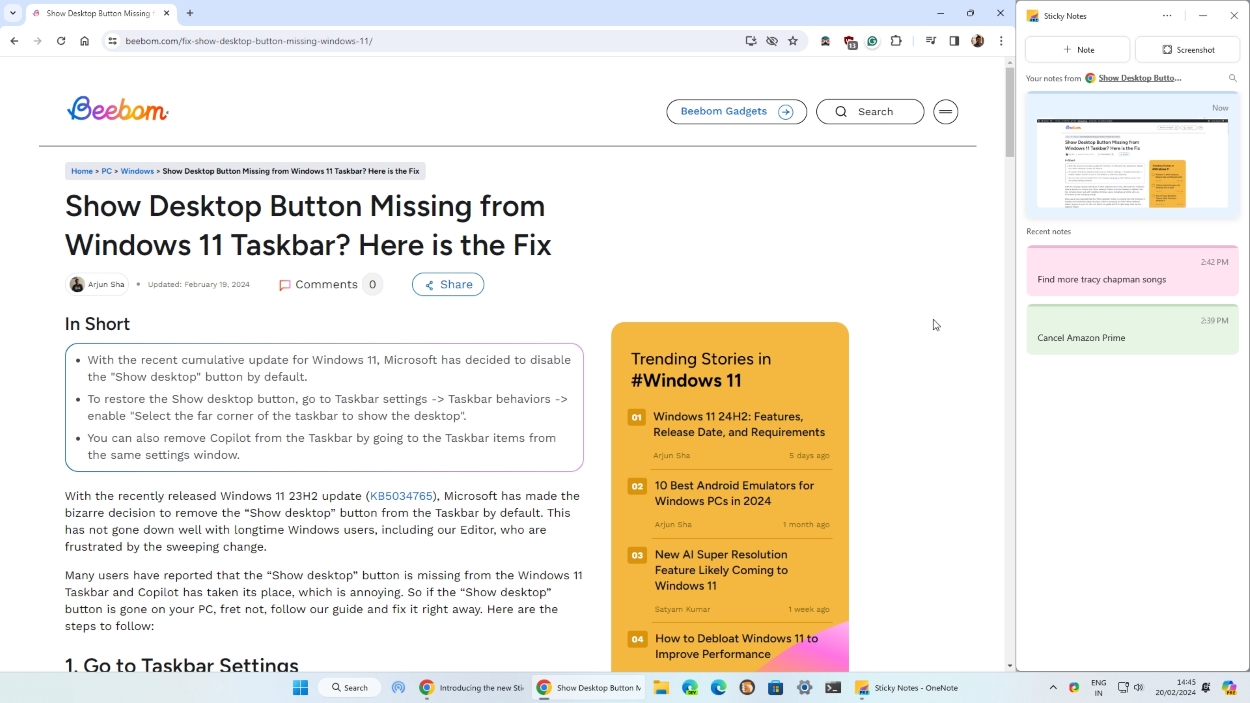Open the browser Extensions puzzle-piece icon
This screenshot has width=1250, height=703.
(896, 41)
